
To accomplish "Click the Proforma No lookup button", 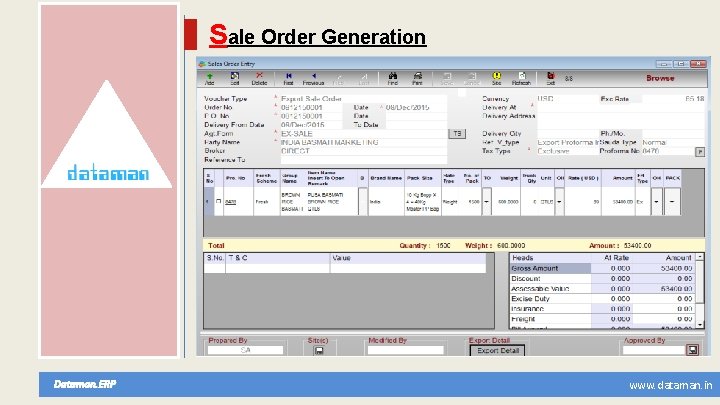I will (700, 151).
